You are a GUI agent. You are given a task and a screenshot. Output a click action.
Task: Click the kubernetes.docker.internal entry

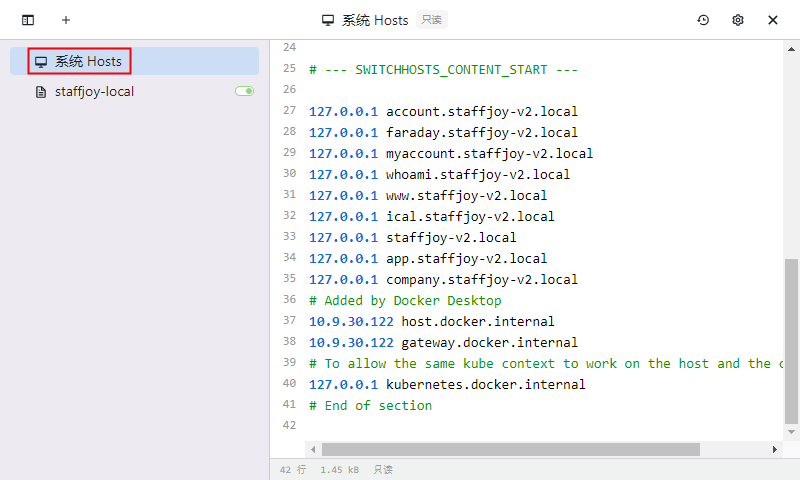(447, 384)
